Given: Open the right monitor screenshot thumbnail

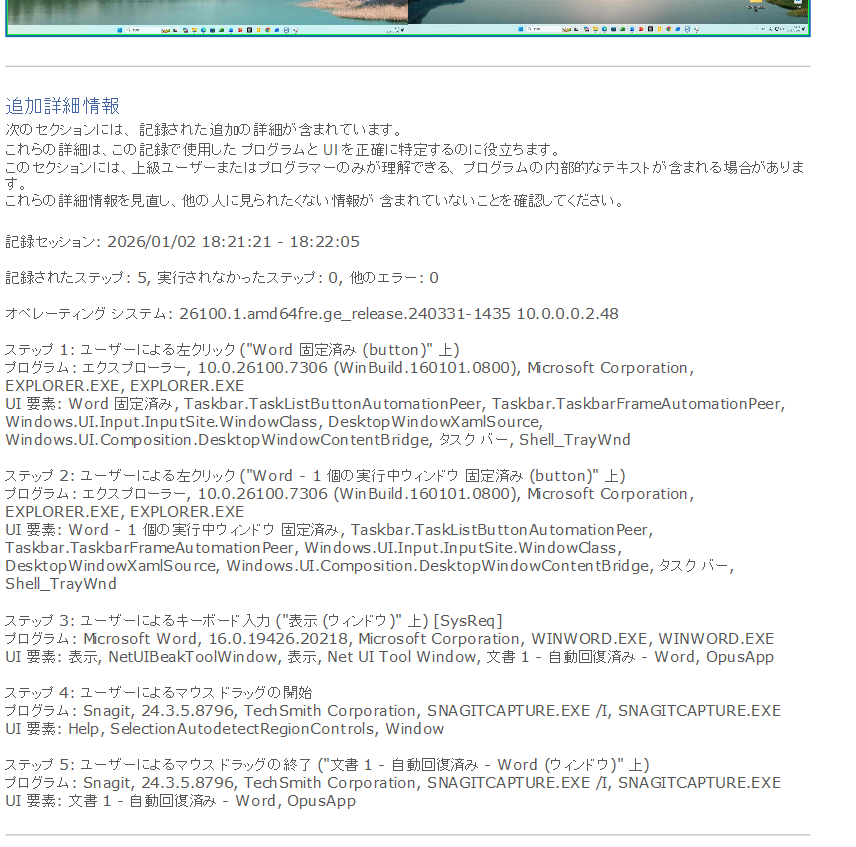Looking at the screenshot, I should point(608,15).
